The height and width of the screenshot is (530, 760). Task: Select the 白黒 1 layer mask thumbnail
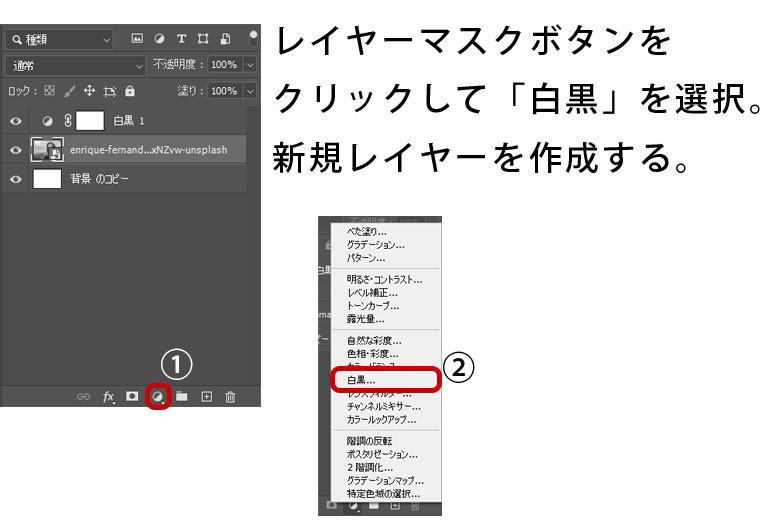[90, 121]
